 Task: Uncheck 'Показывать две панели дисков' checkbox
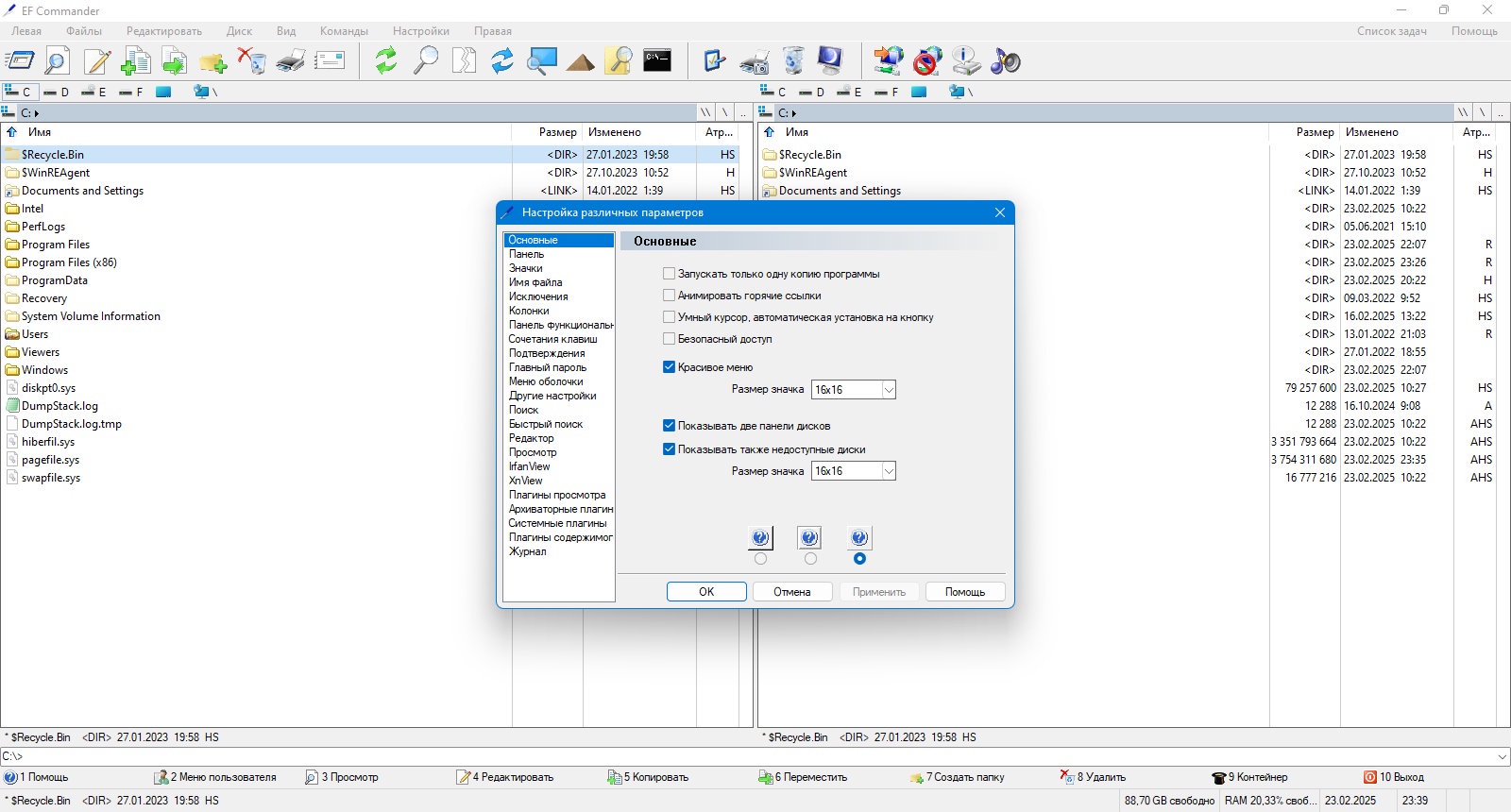[x=669, y=426]
